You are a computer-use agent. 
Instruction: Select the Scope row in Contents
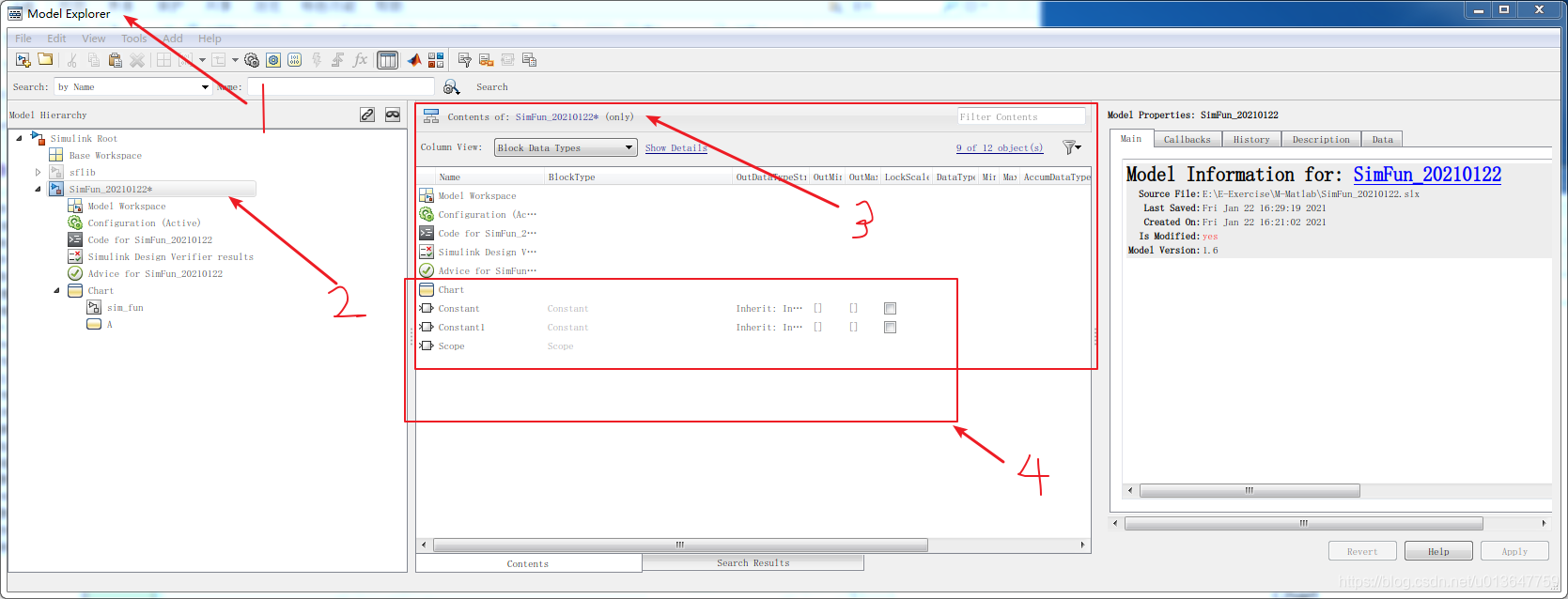[753, 346]
